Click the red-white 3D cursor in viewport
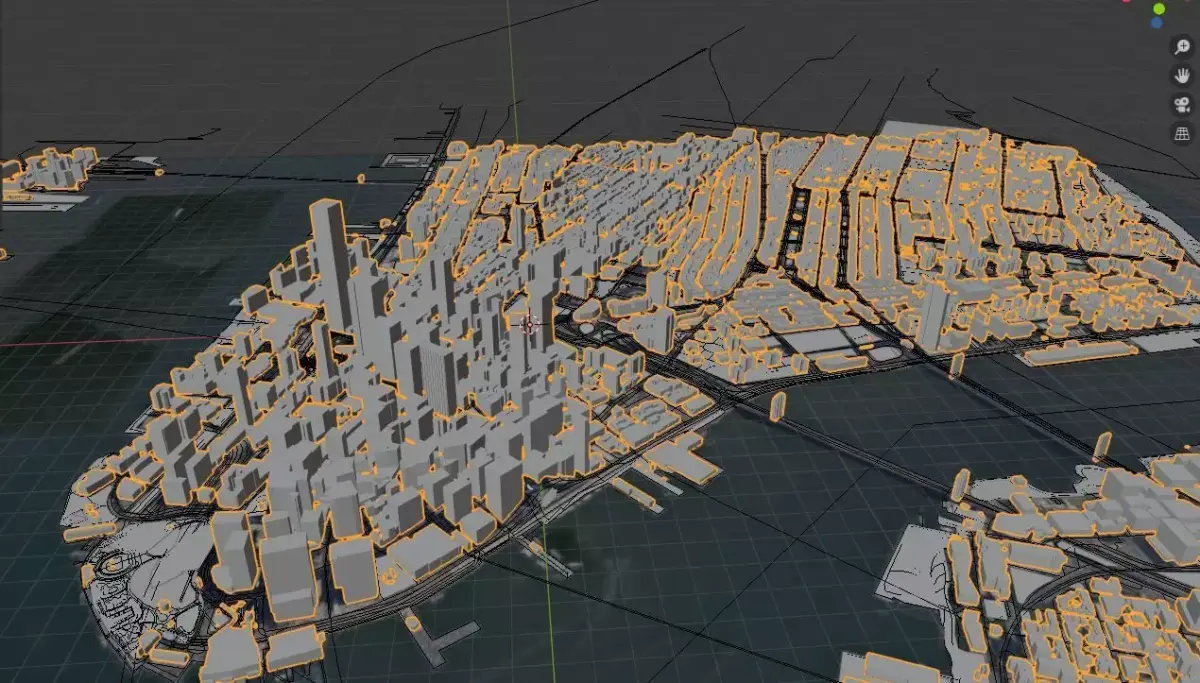 point(529,323)
